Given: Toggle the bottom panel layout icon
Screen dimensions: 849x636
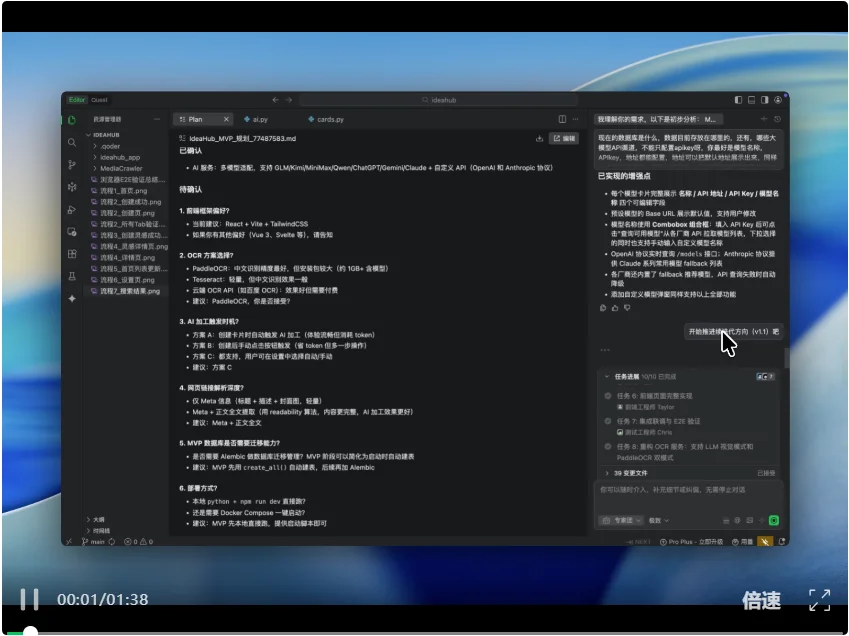Looking at the screenshot, I should click(x=752, y=100).
